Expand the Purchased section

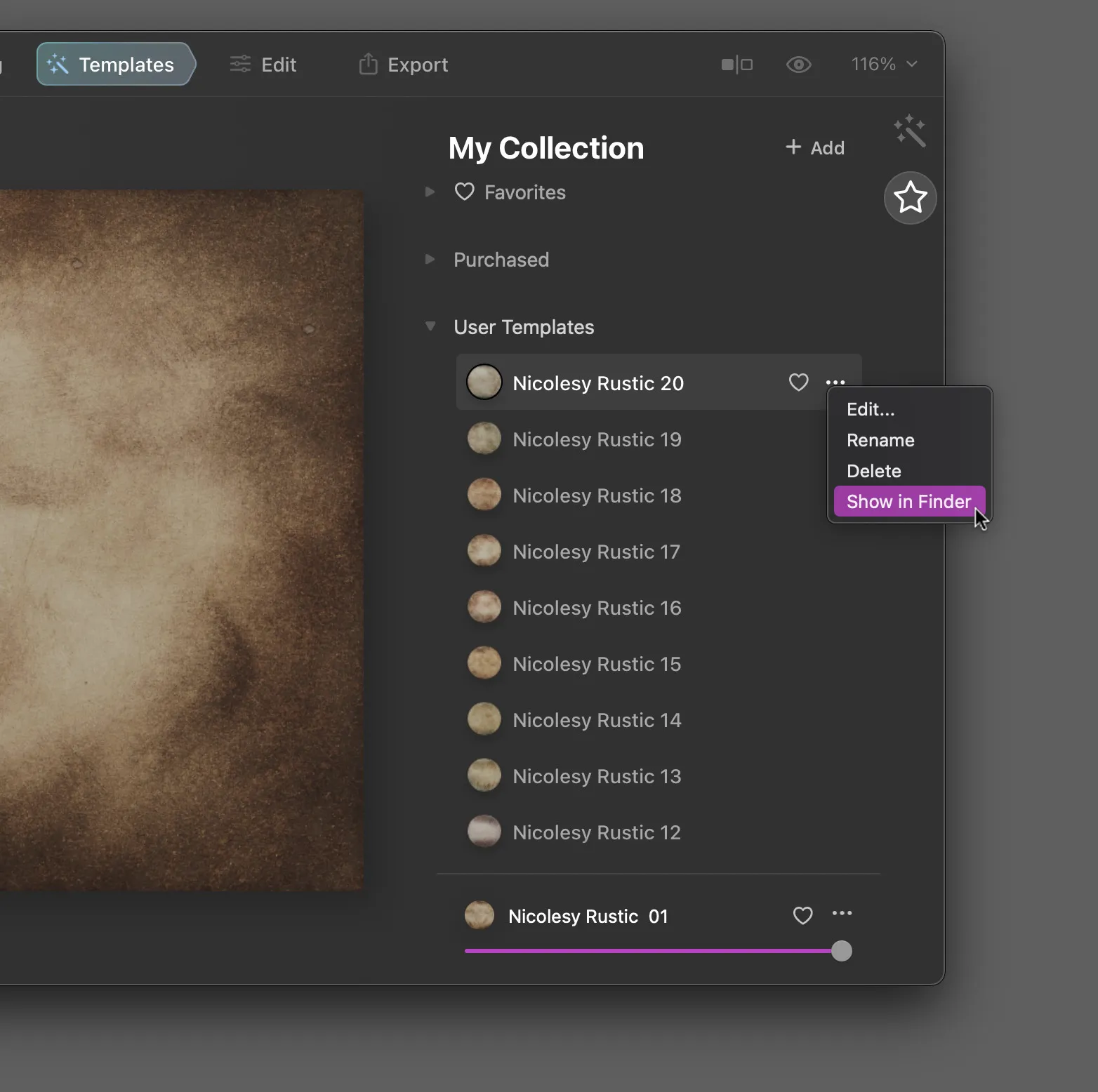(x=430, y=259)
